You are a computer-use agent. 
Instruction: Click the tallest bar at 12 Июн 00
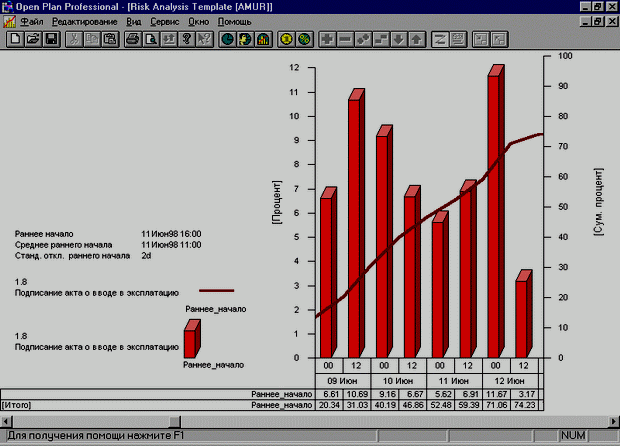496,212
